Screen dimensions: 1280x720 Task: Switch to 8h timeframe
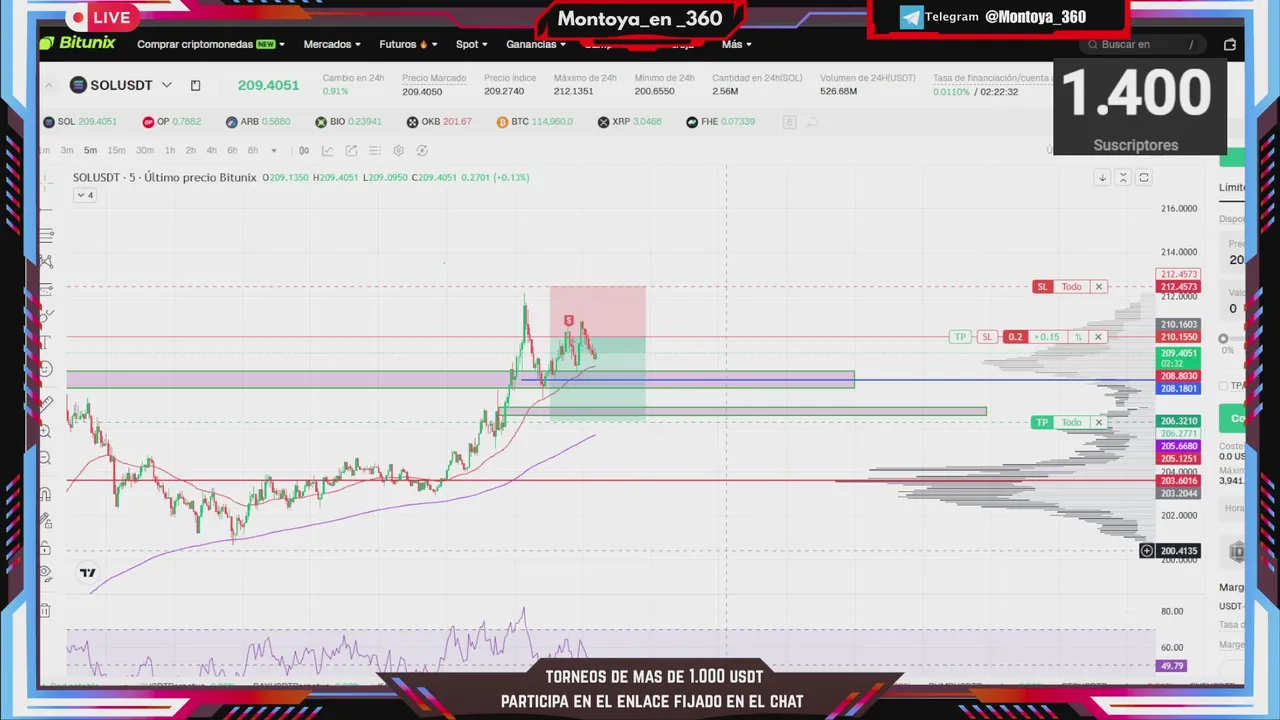(x=253, y=151)
